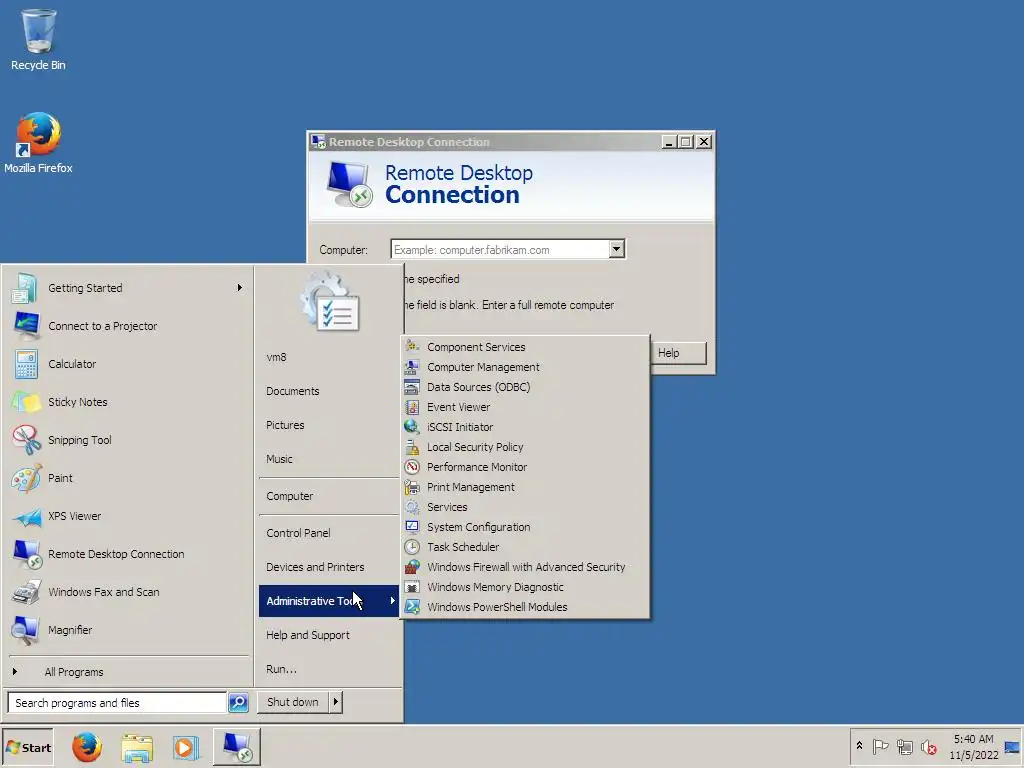Launch the Calculator icon
Viewport: 1024px width, 768px height.
[x=26, y=364]
